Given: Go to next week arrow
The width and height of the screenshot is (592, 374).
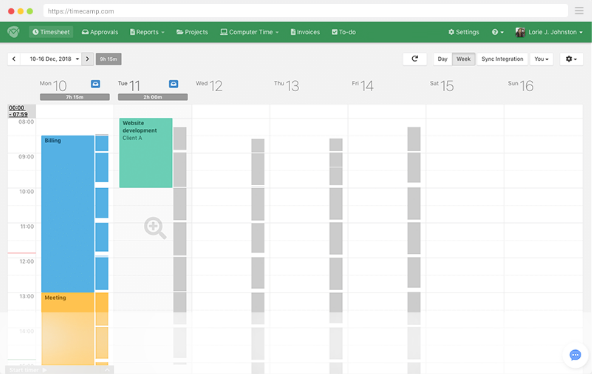Looking at the screenshot, I should click(x=87, y=59).
